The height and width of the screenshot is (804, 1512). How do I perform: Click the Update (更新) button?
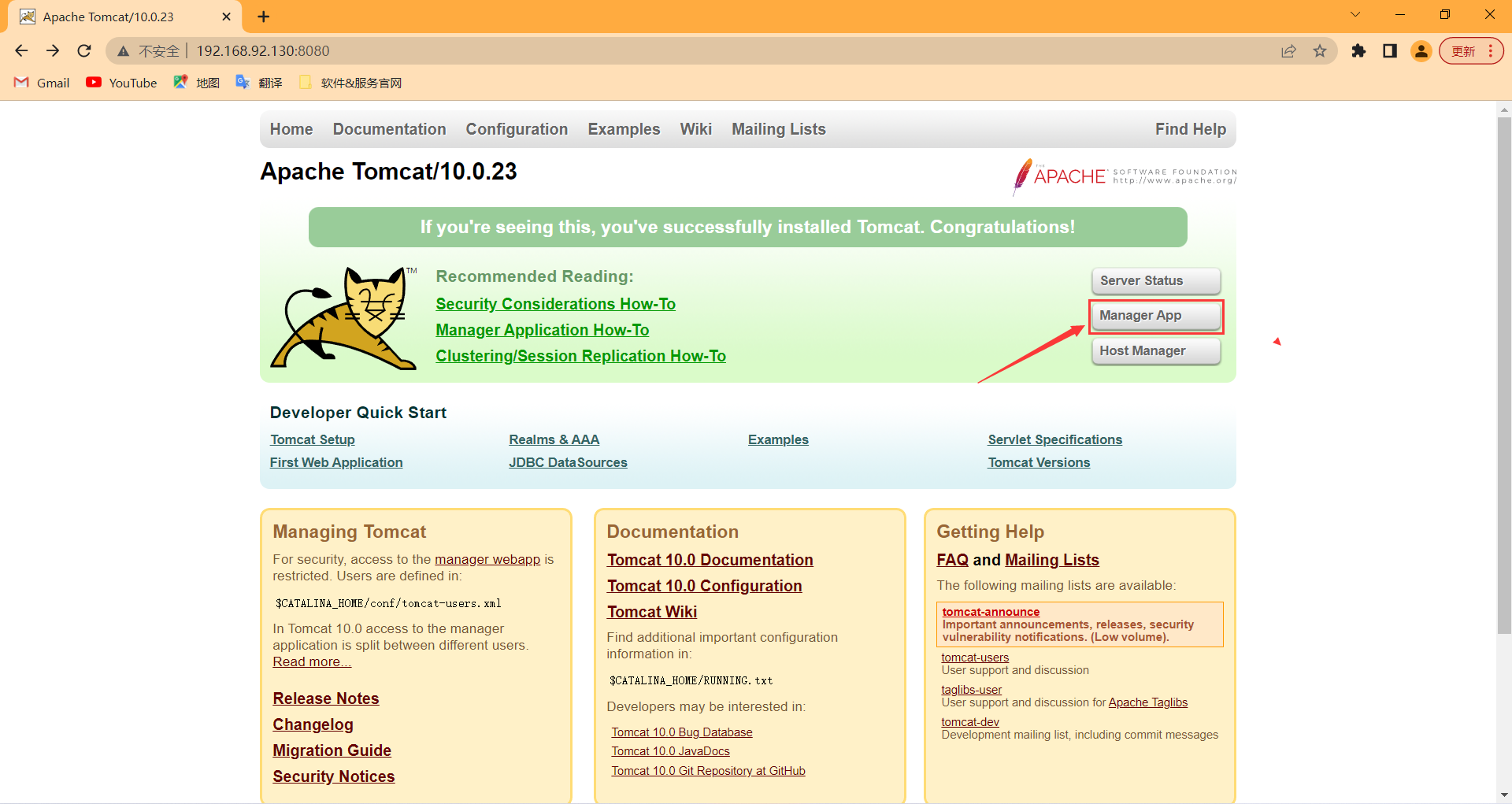point(1471,51)
